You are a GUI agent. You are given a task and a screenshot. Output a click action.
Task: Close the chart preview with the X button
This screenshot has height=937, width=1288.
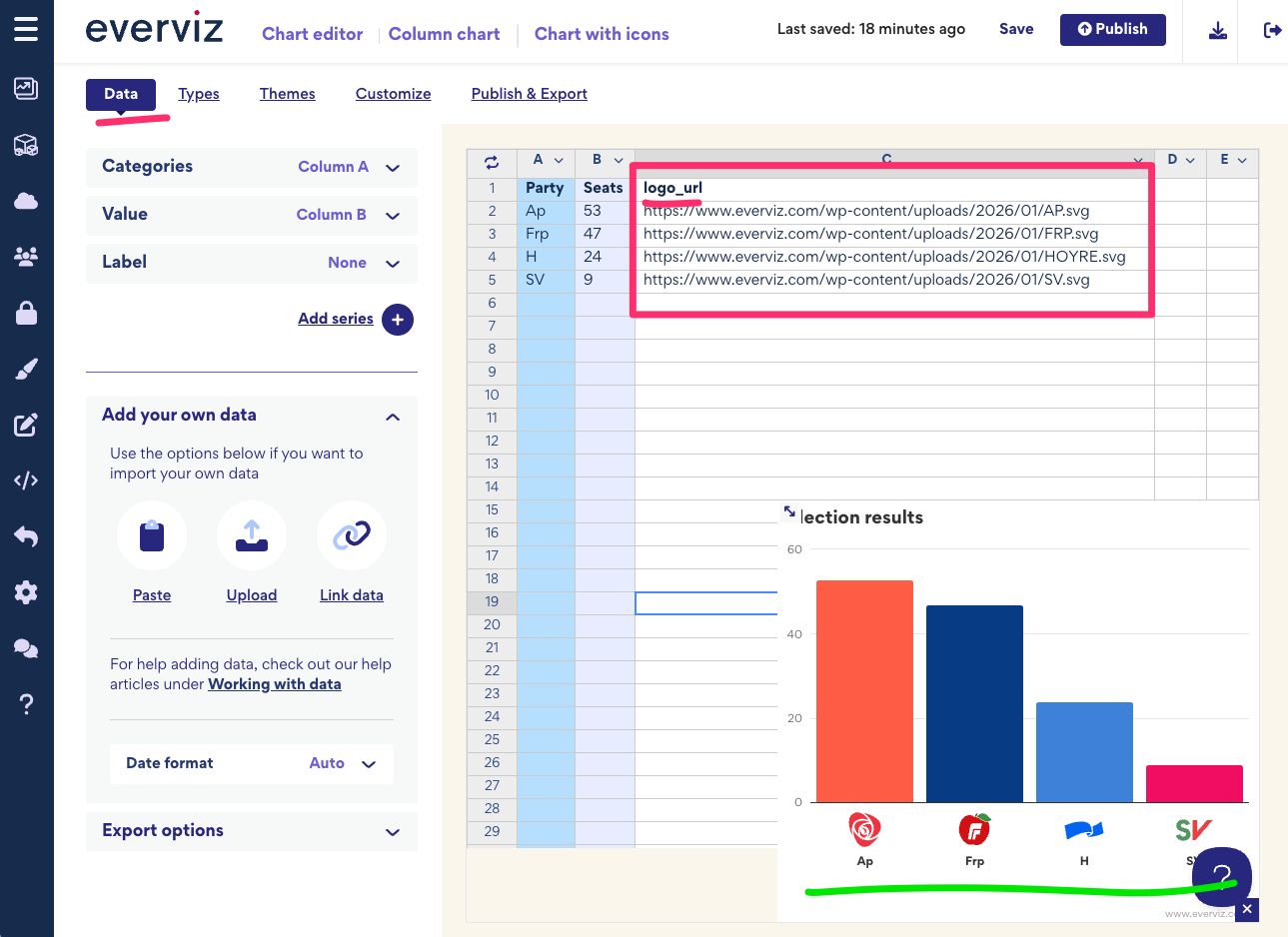coord(1247,909)
